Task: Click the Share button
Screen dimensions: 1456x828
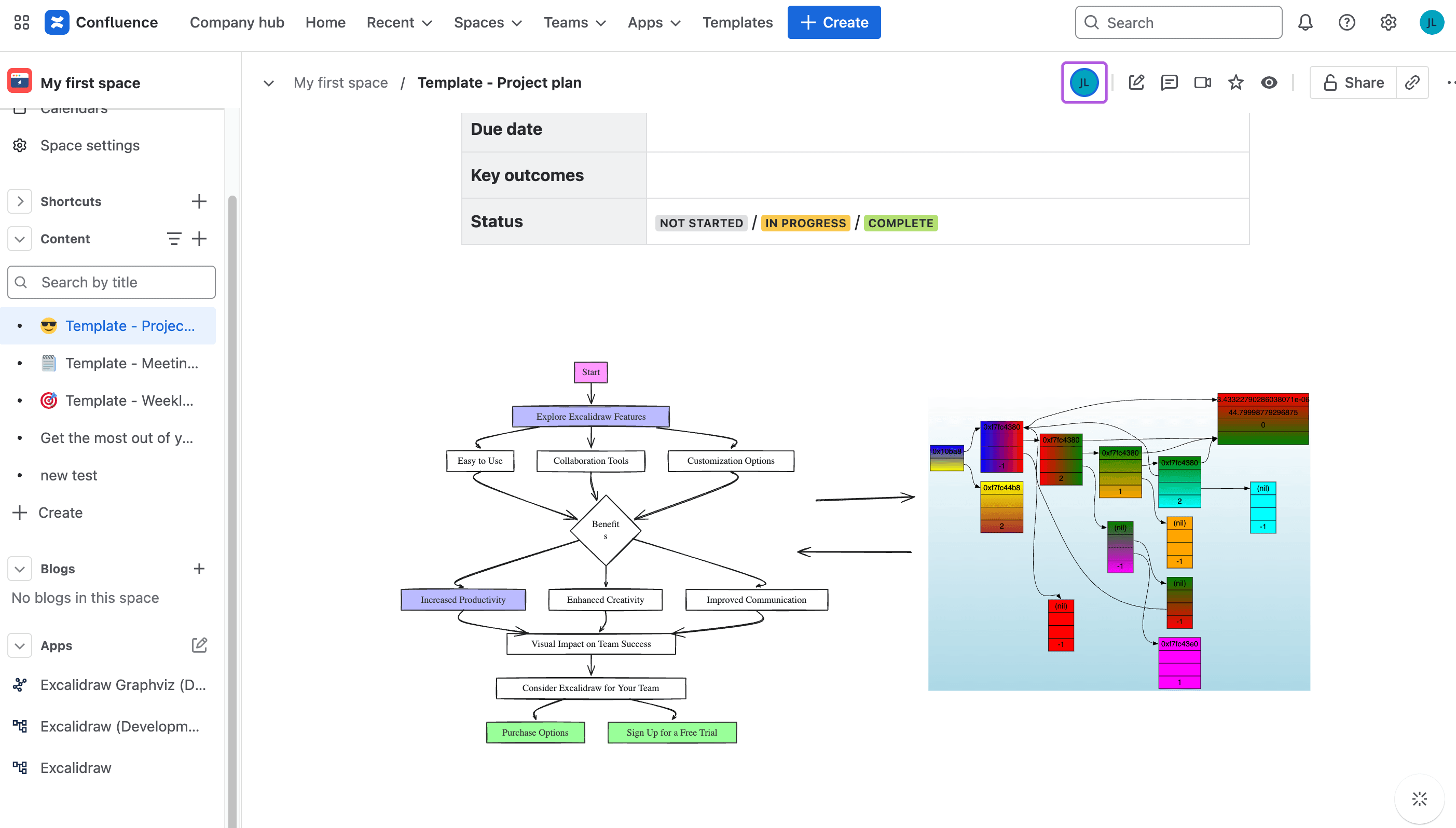Action: tap(1353, 82)
